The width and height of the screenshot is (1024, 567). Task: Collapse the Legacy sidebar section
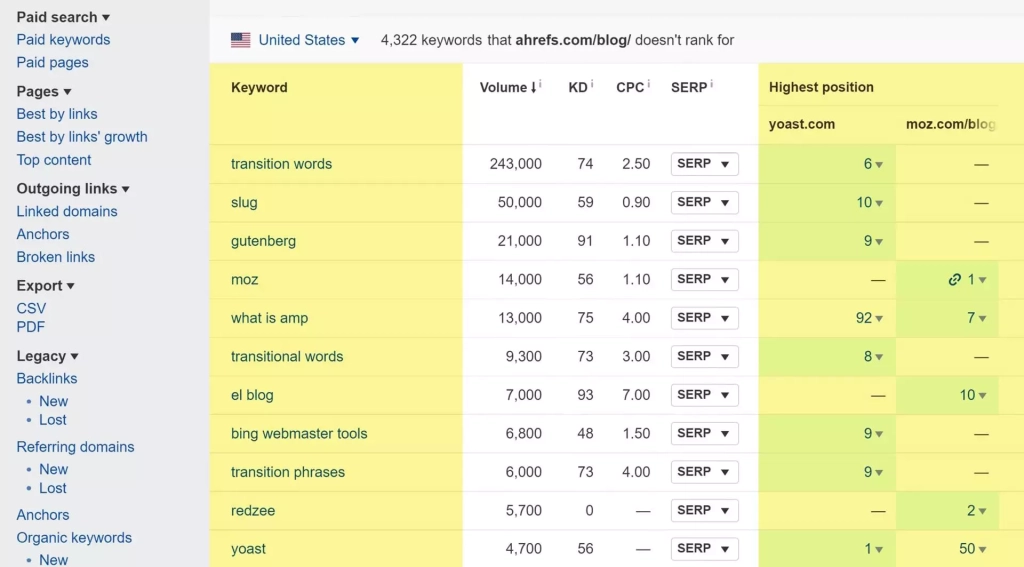point(47,356)
